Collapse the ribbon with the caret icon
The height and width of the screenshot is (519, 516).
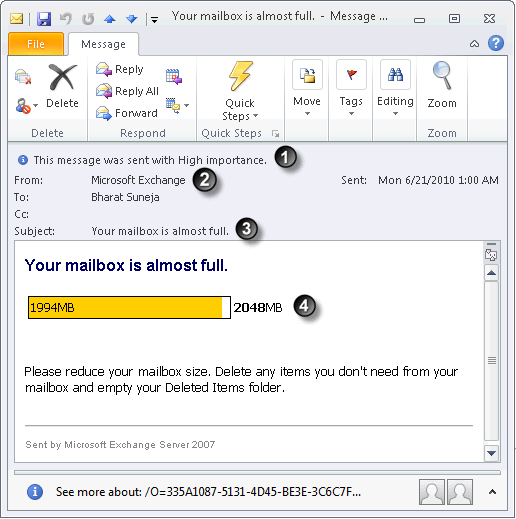tap(474, 44)
